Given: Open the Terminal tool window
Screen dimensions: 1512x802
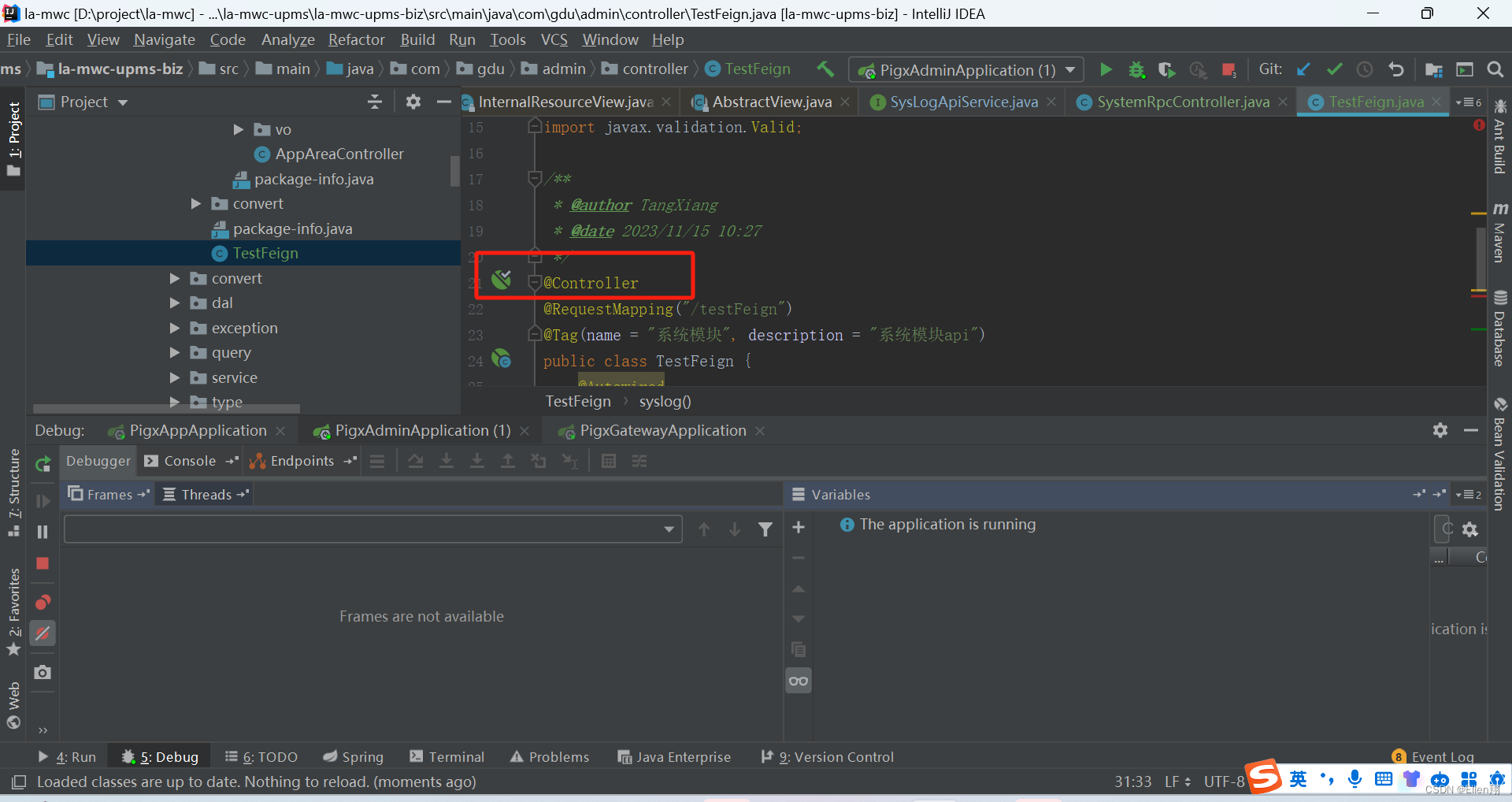Looking at the screenshot, I should pos(447,757).
